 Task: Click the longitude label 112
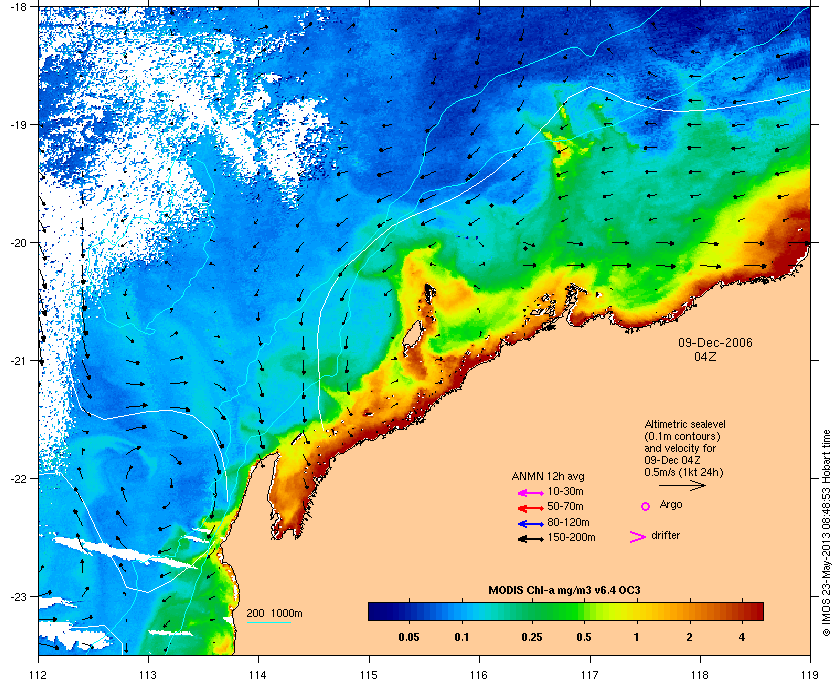pyautogui.click(x=39, y=675)
